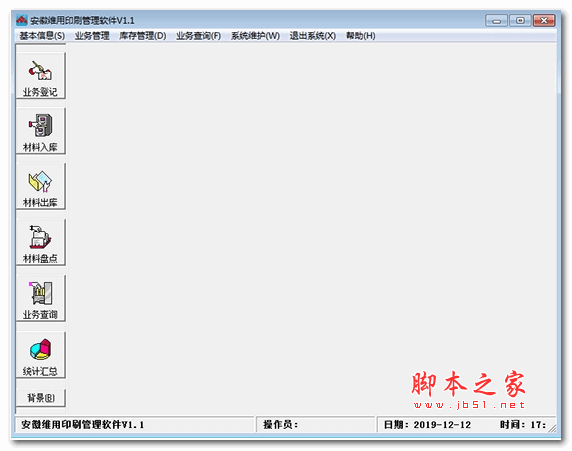Screen dimensions: 572x451
Task: Close the application window
Action: click(x=544, y=21)
